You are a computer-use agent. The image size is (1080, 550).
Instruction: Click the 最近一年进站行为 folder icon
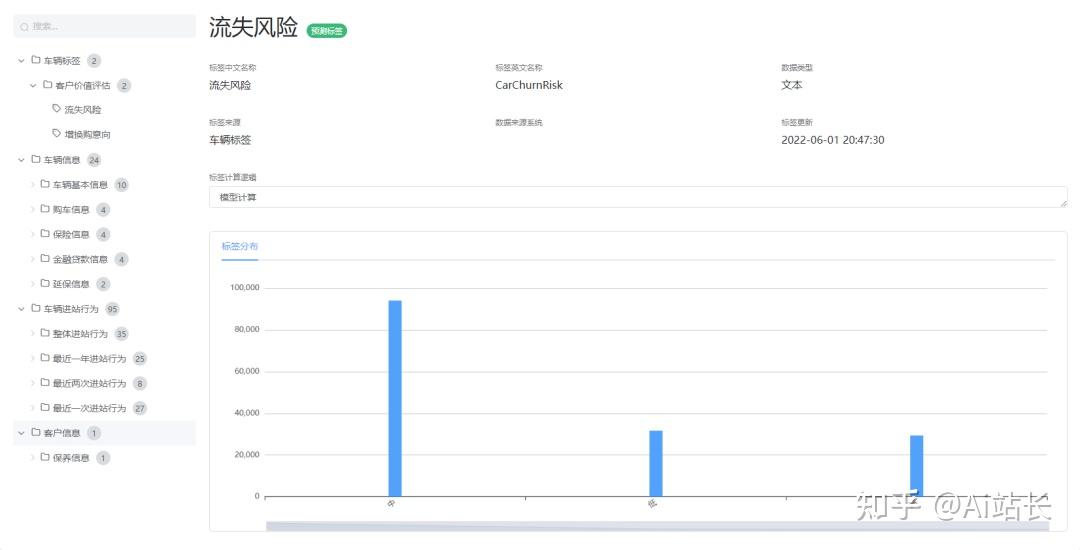pyautogui.click(x=45, y=358)
